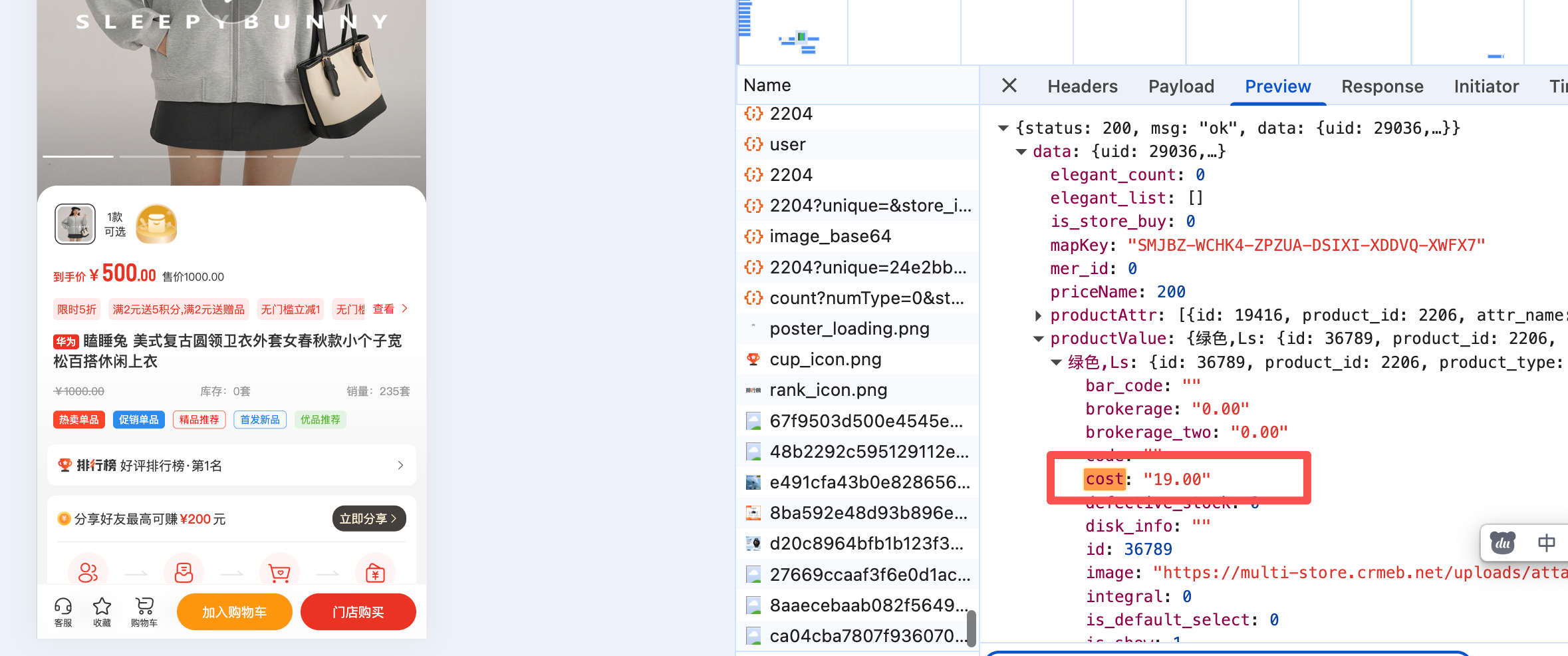
Task: Collapse the productValue object
Action: coord(1039,339)
